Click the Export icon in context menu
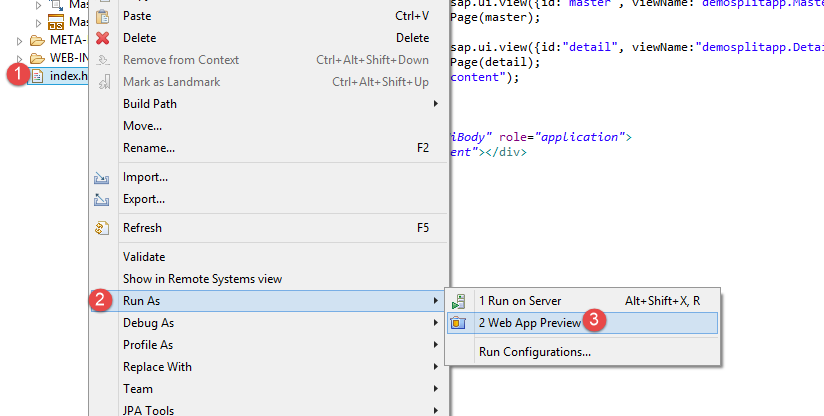 (x=101, y=200)
